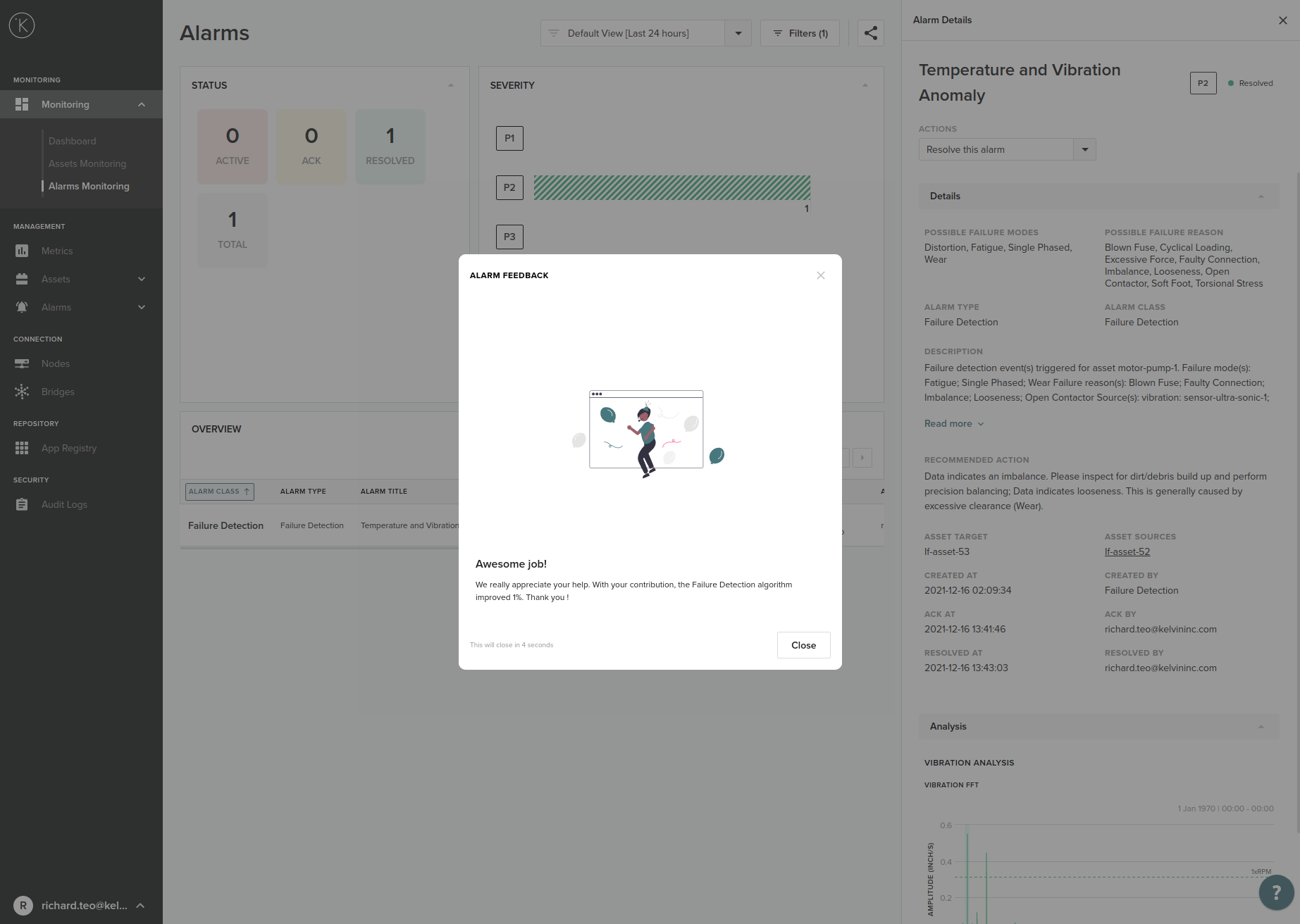Open Audit Logs under Security
The height and width of the screenshot is (924, 1300).
[x=64, y=504]
